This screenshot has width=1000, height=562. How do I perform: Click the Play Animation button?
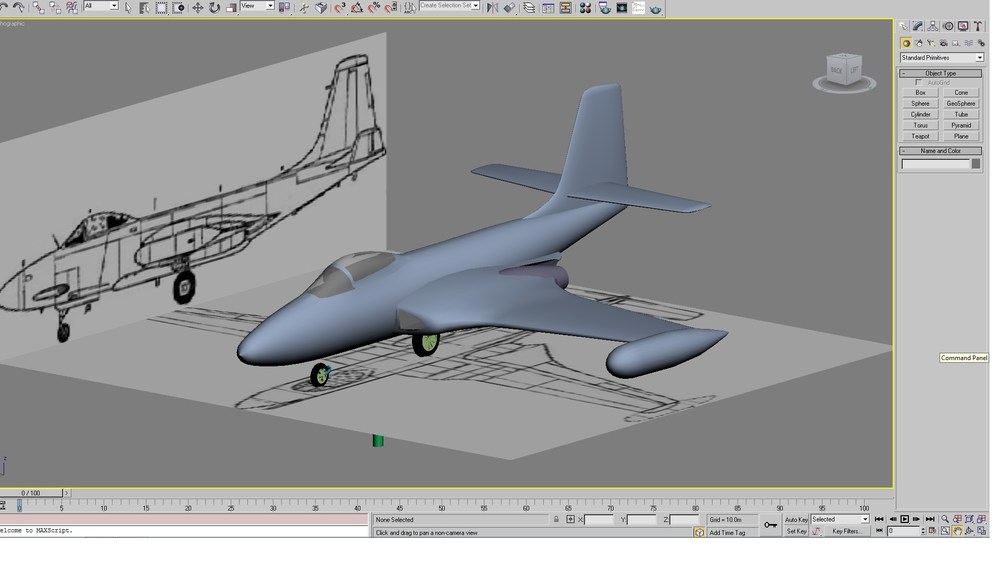(x=904, y=520)
